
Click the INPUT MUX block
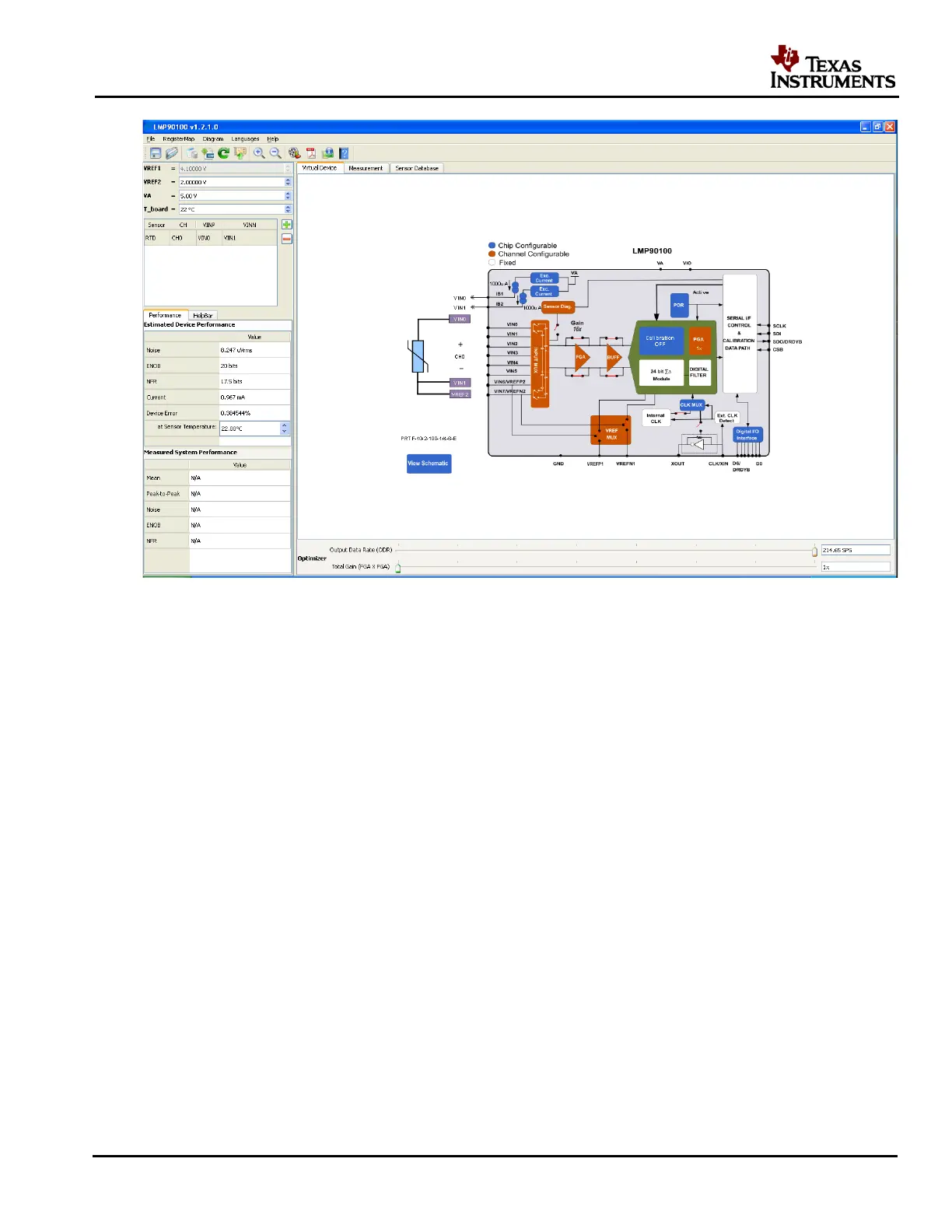click(540, 363)
